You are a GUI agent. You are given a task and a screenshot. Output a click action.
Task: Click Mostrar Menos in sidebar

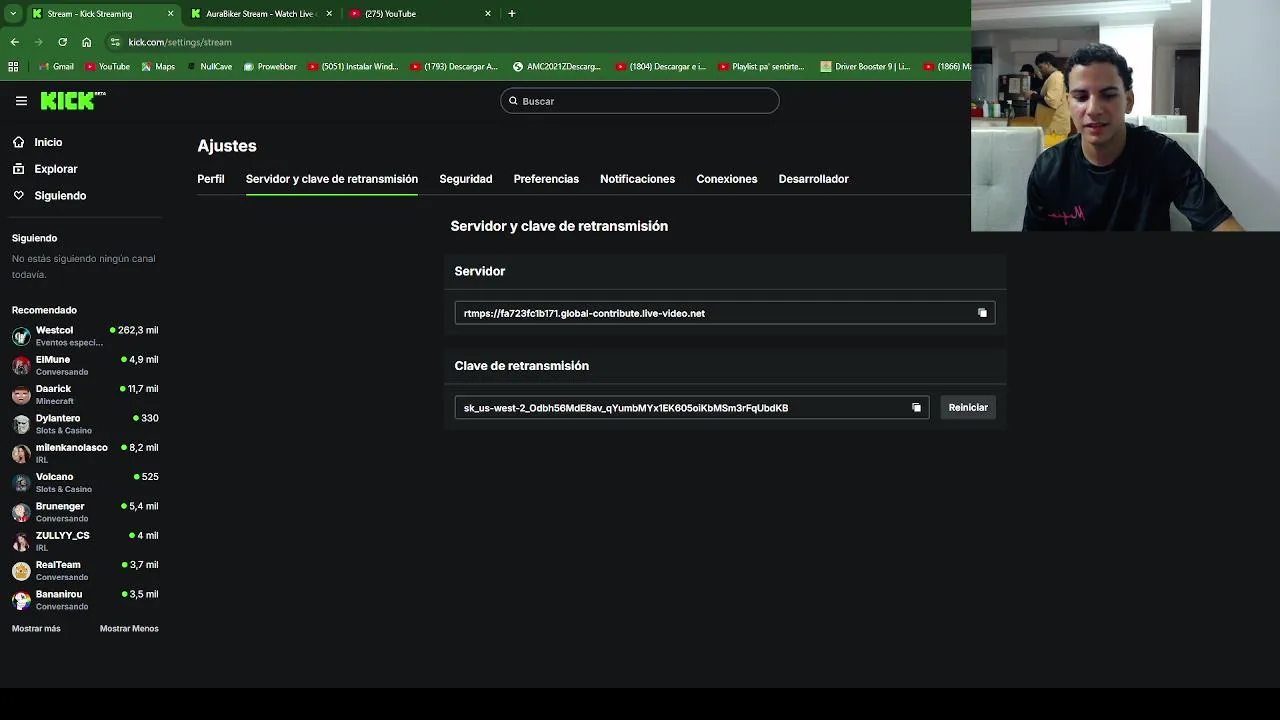(x=129, y=629)
